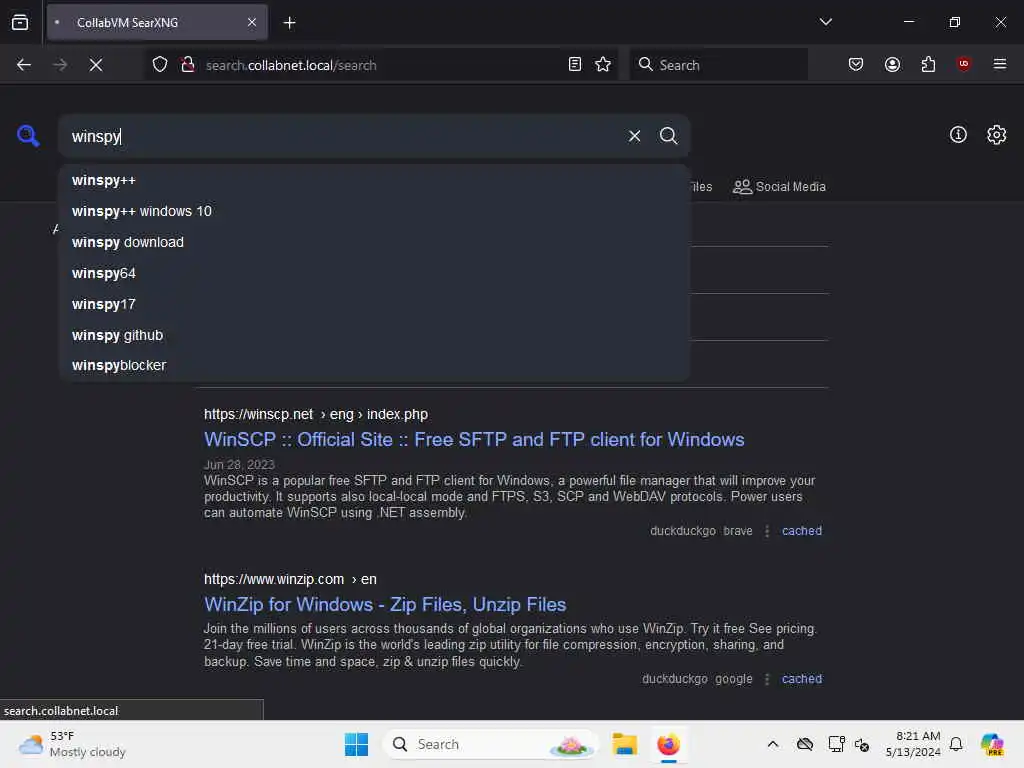Choose suggestion winspyblocker
The image size is (1024, 768).
click(x=374, y=365)
